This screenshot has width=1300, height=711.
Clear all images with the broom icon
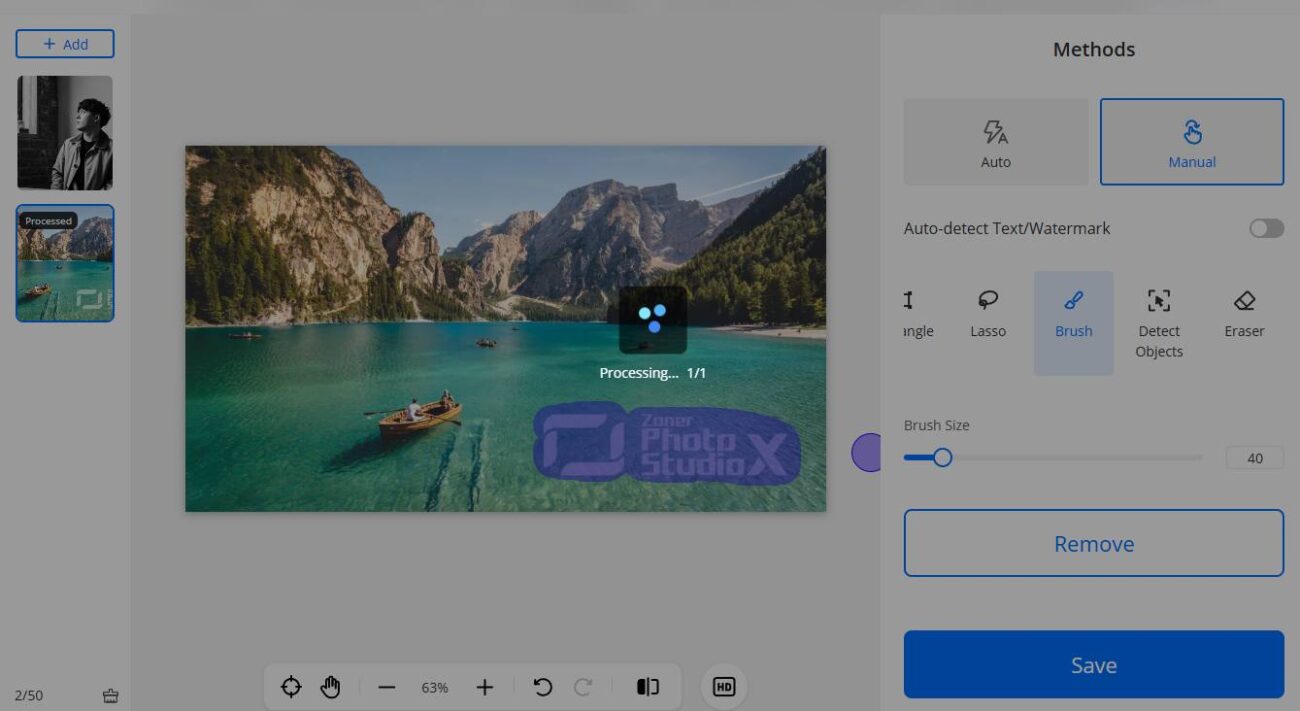(x=111, y=695)
